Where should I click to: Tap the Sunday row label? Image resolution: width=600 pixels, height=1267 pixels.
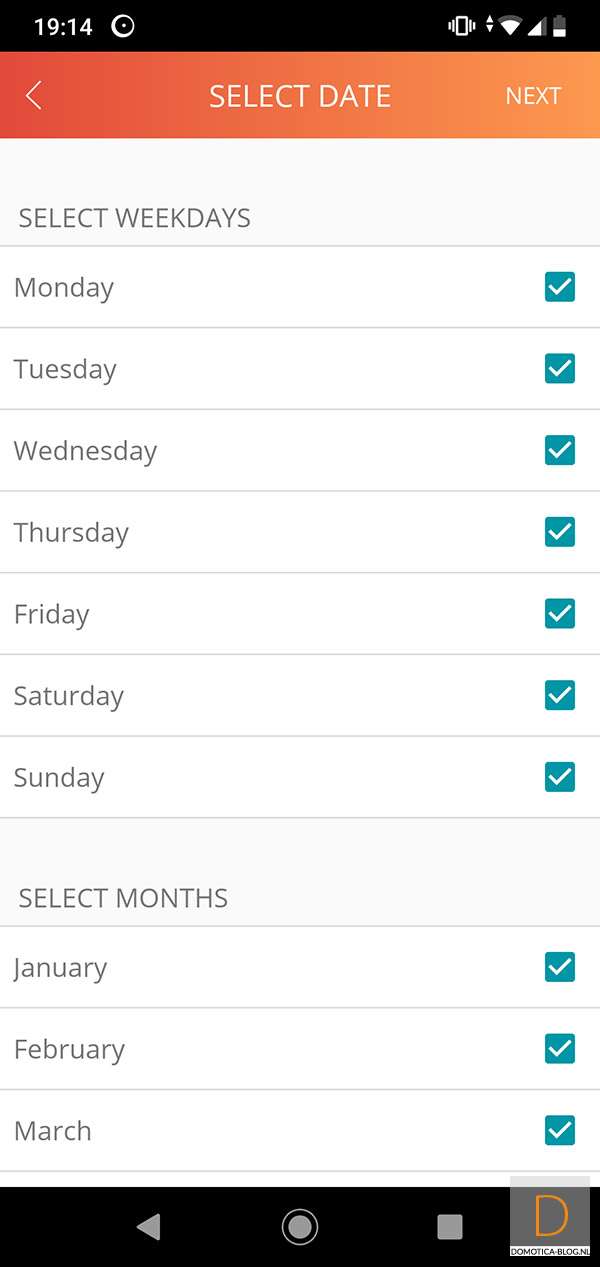click(59, 778)
